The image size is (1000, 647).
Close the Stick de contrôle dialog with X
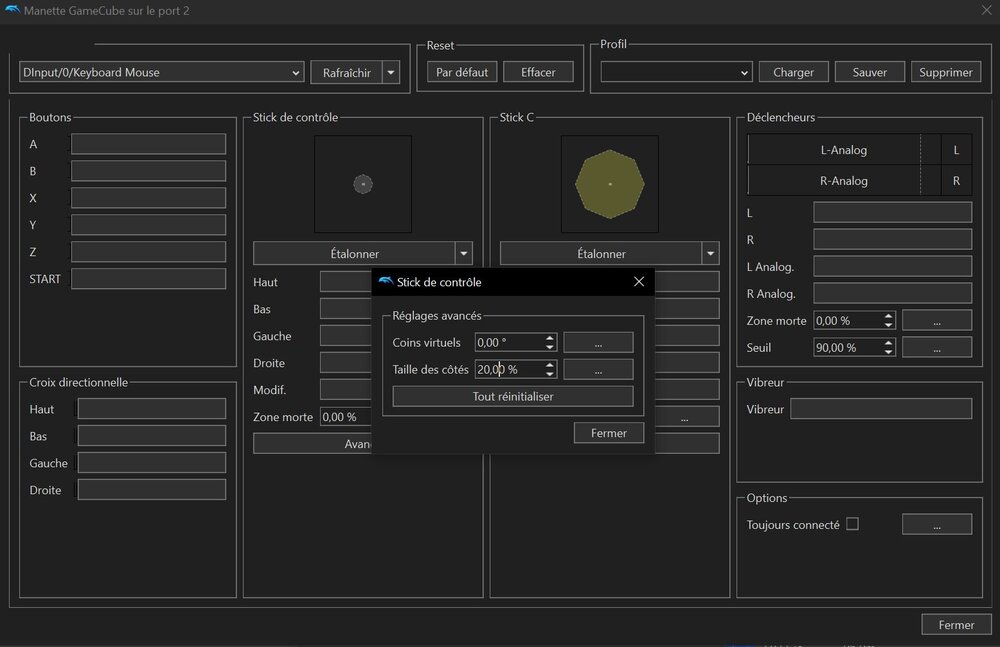[x=639, y=282]
